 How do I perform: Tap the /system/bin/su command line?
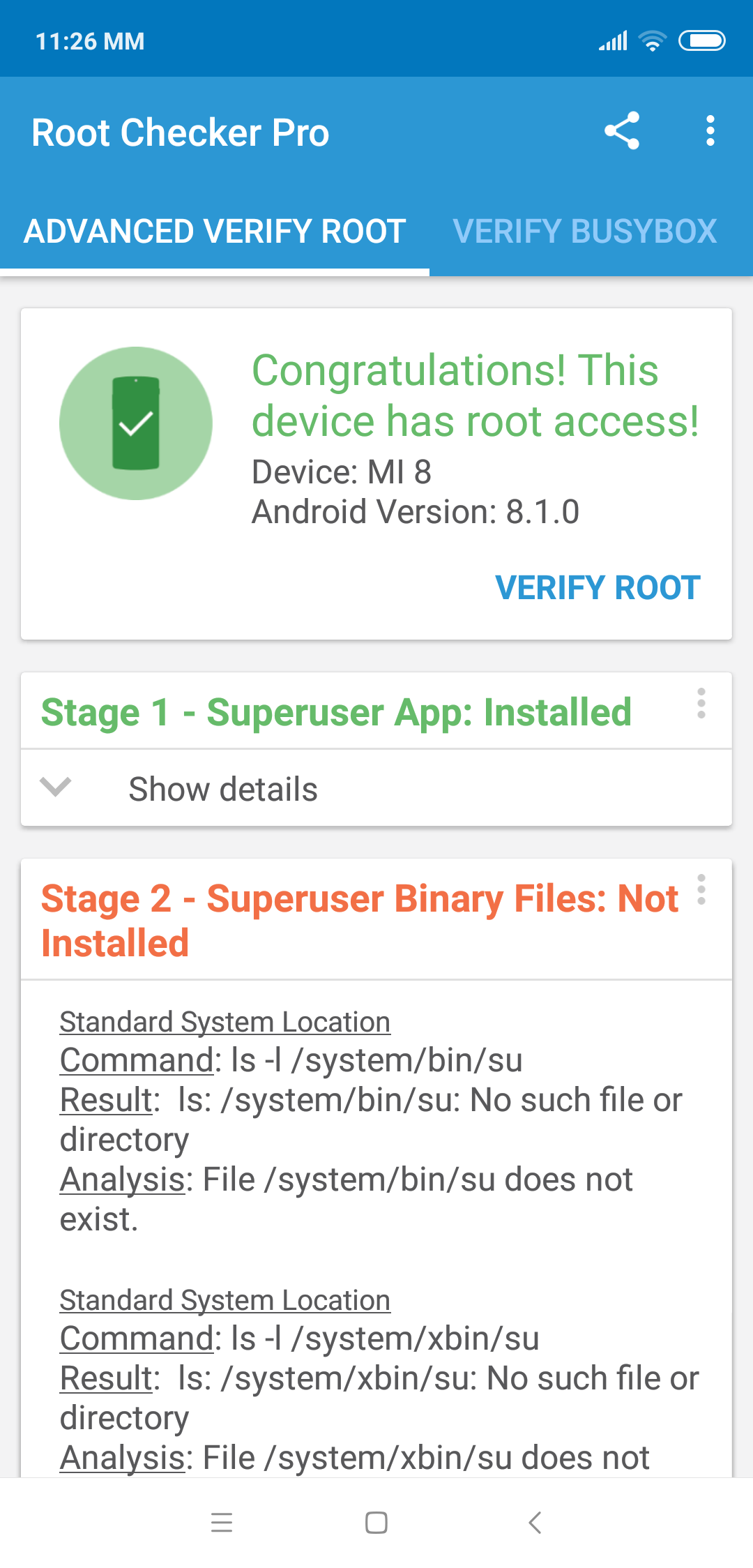pyautogui.click(x=291, y=1061)
